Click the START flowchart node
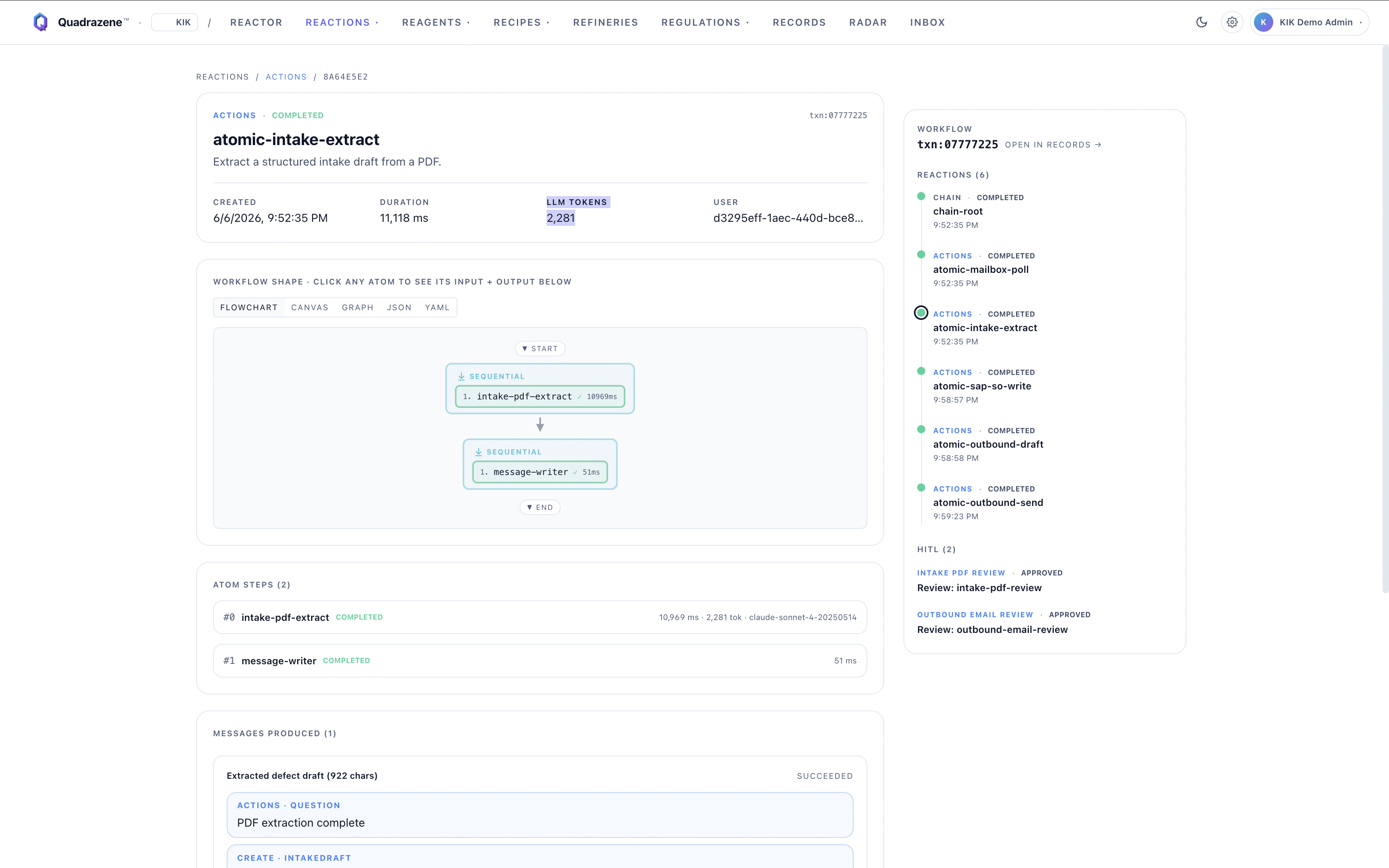The image size is (1389, 868). [x=539, y=348]
